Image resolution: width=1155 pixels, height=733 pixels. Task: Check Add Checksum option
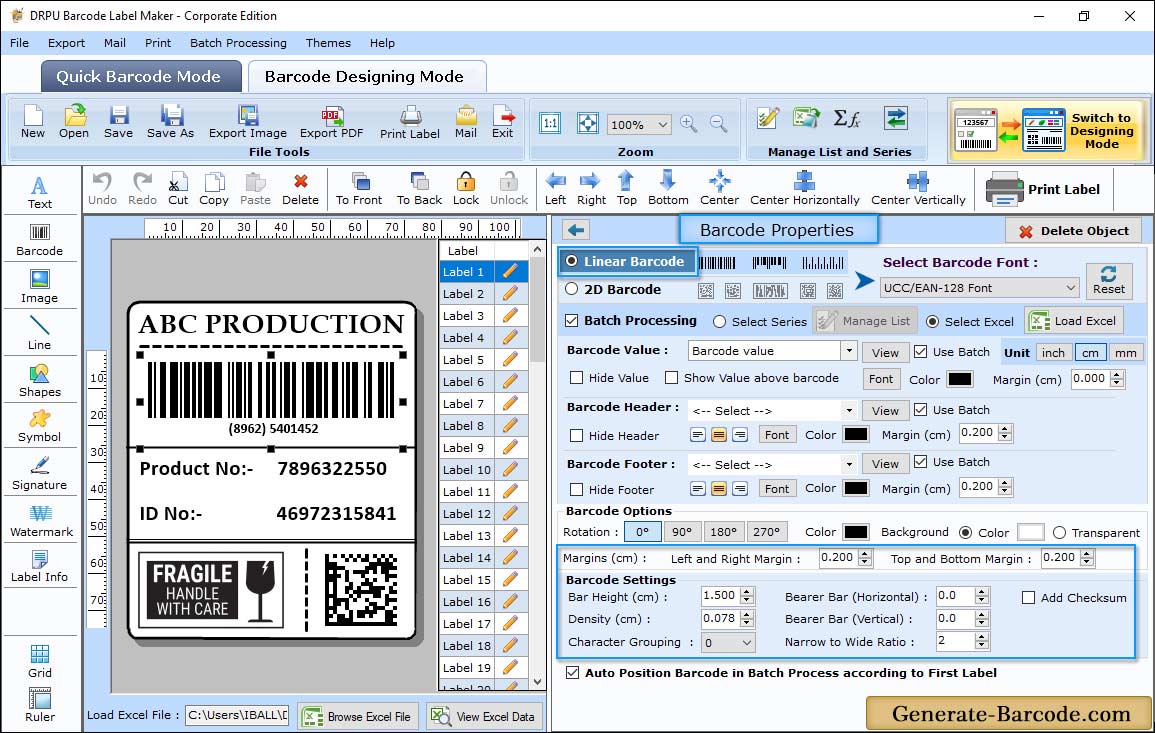pos(1028,598)
